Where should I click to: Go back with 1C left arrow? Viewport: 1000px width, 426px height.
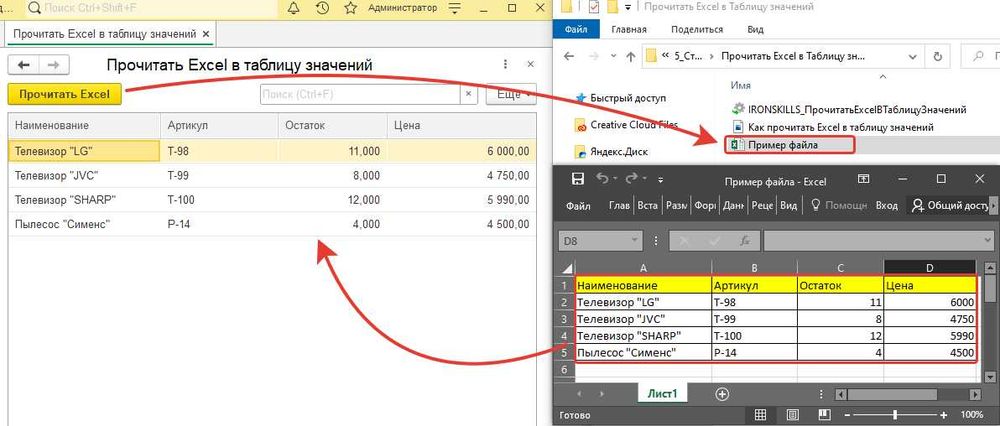[x=24, y=65]
